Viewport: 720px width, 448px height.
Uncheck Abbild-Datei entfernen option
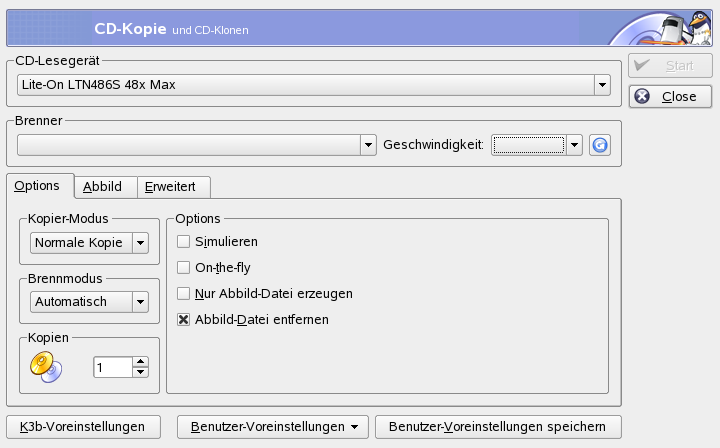(183, 319)
